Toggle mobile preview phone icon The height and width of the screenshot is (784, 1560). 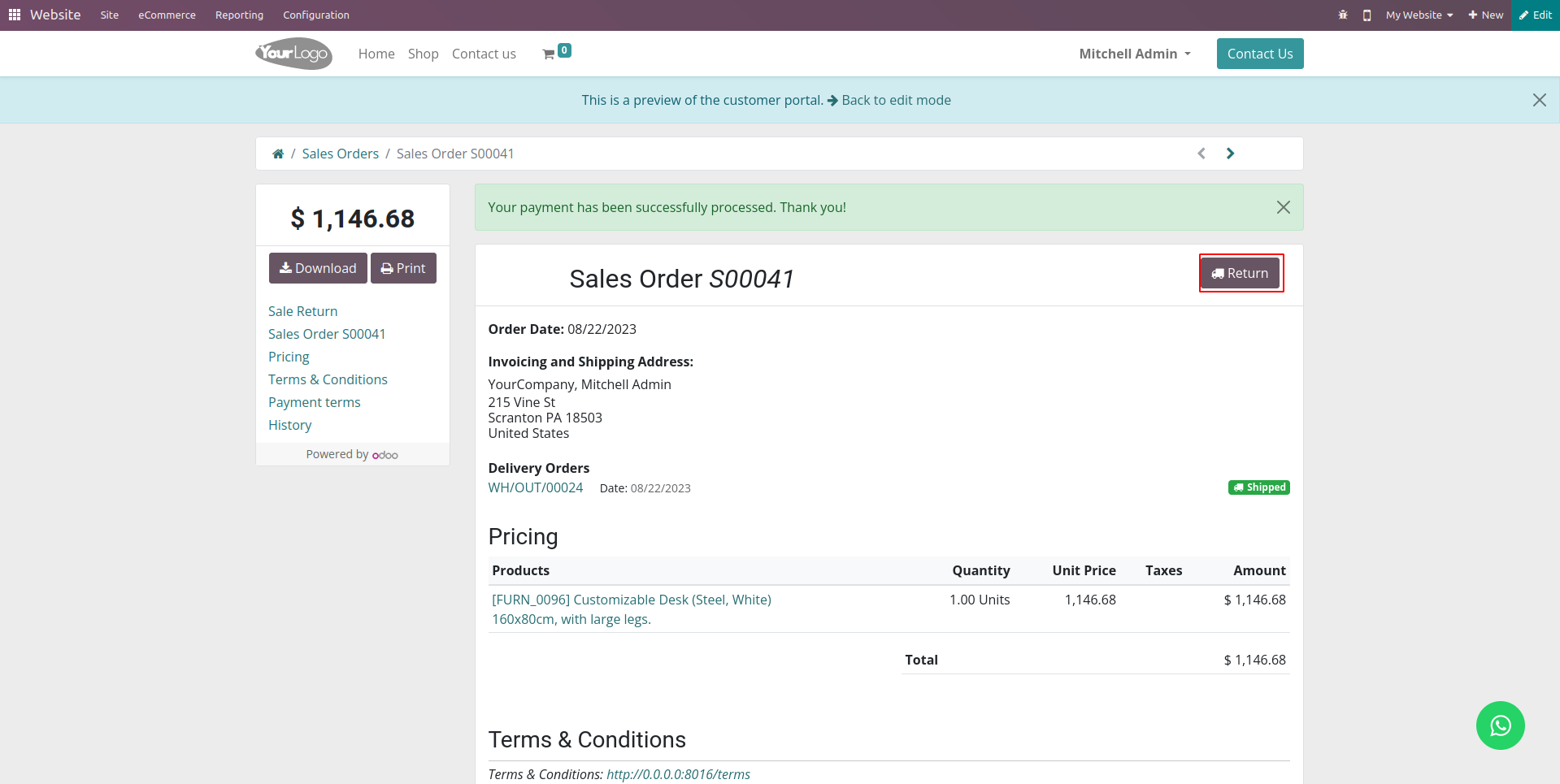tap(1367, 15)
